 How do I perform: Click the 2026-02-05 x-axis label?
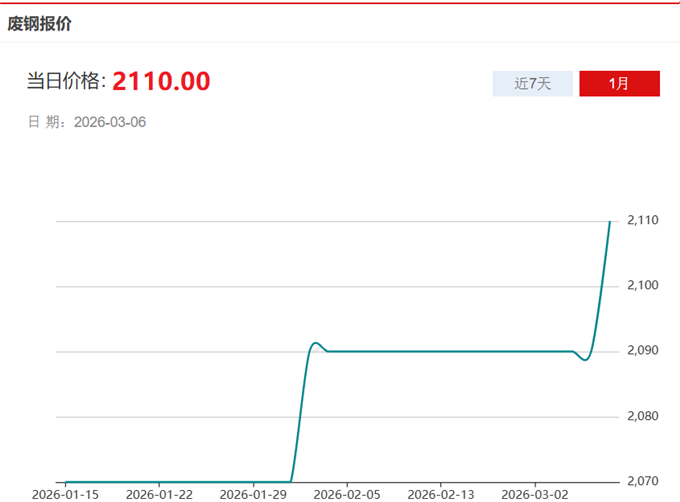coord(346,494)
